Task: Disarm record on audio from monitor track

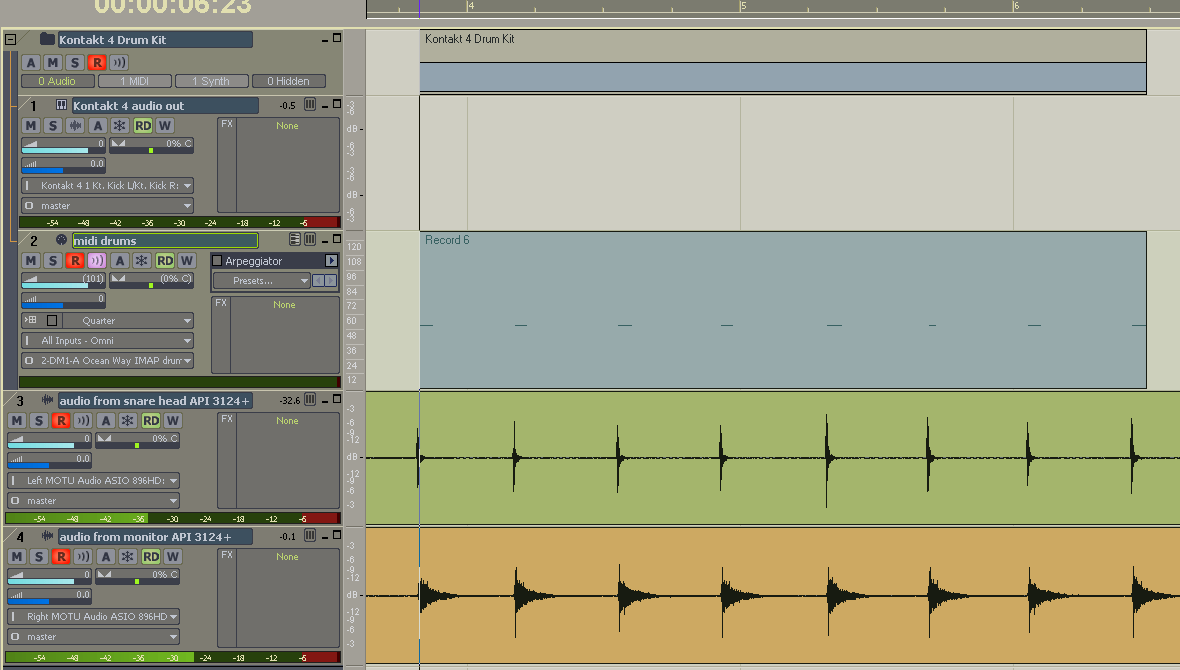Action: [x=61, y=557]
